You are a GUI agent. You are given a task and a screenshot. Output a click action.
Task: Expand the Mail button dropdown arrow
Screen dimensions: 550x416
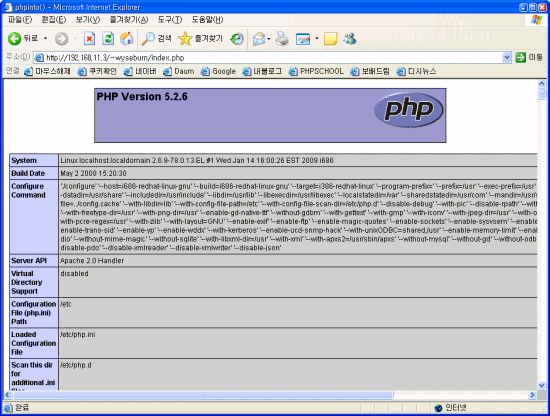pyautogui.click(x=269, y=39)
